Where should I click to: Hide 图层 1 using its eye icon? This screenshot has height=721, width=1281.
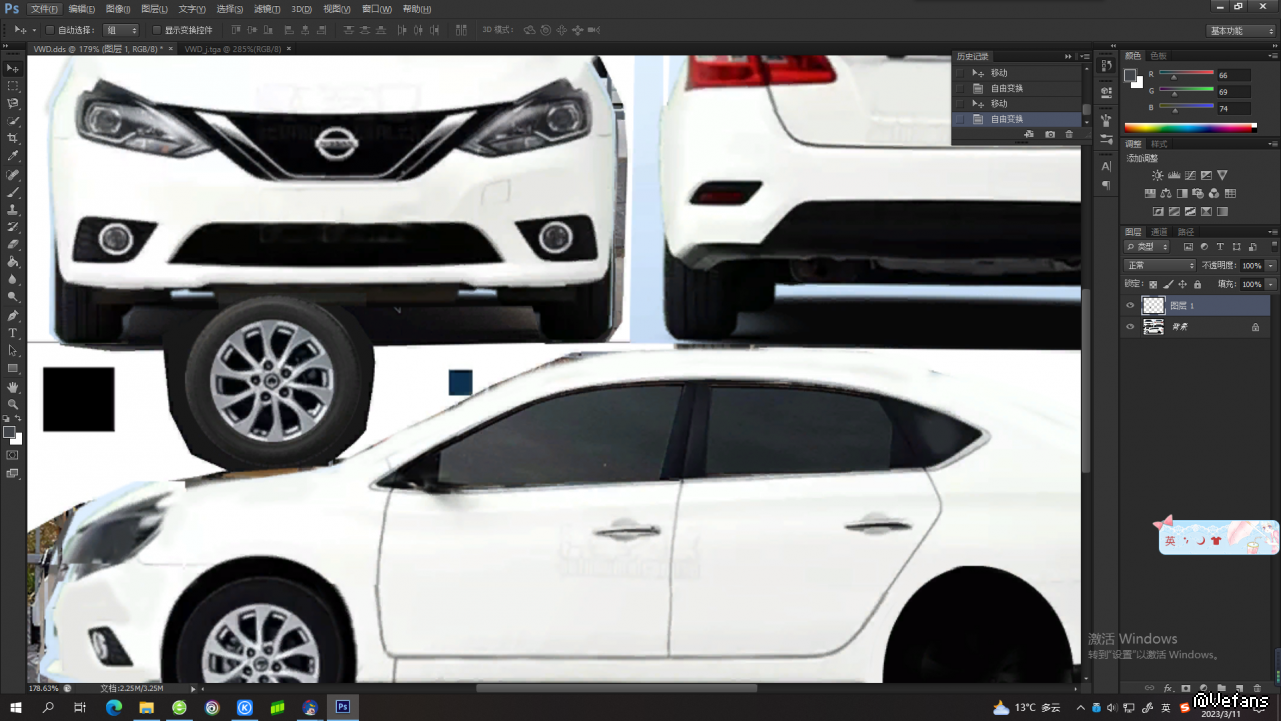(1130, 306)
